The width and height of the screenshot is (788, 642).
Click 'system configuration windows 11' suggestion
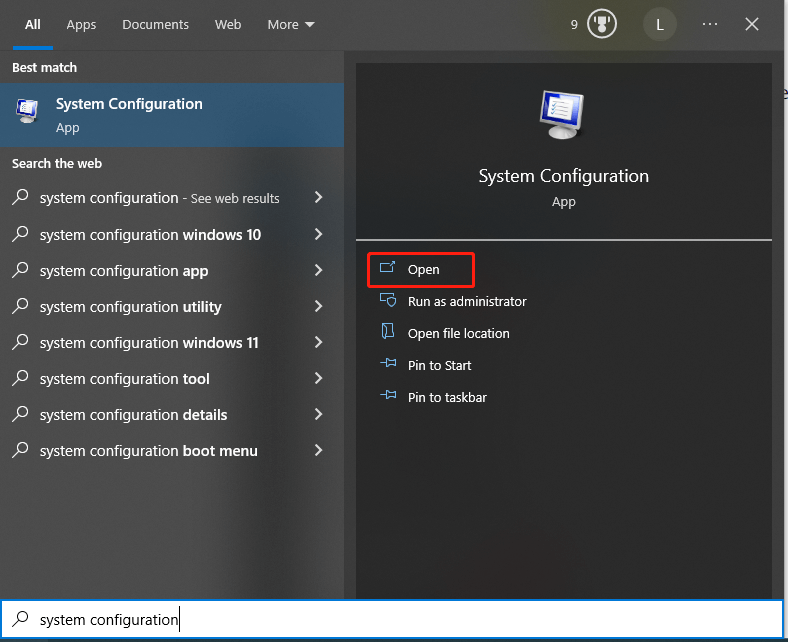[149, 343]
